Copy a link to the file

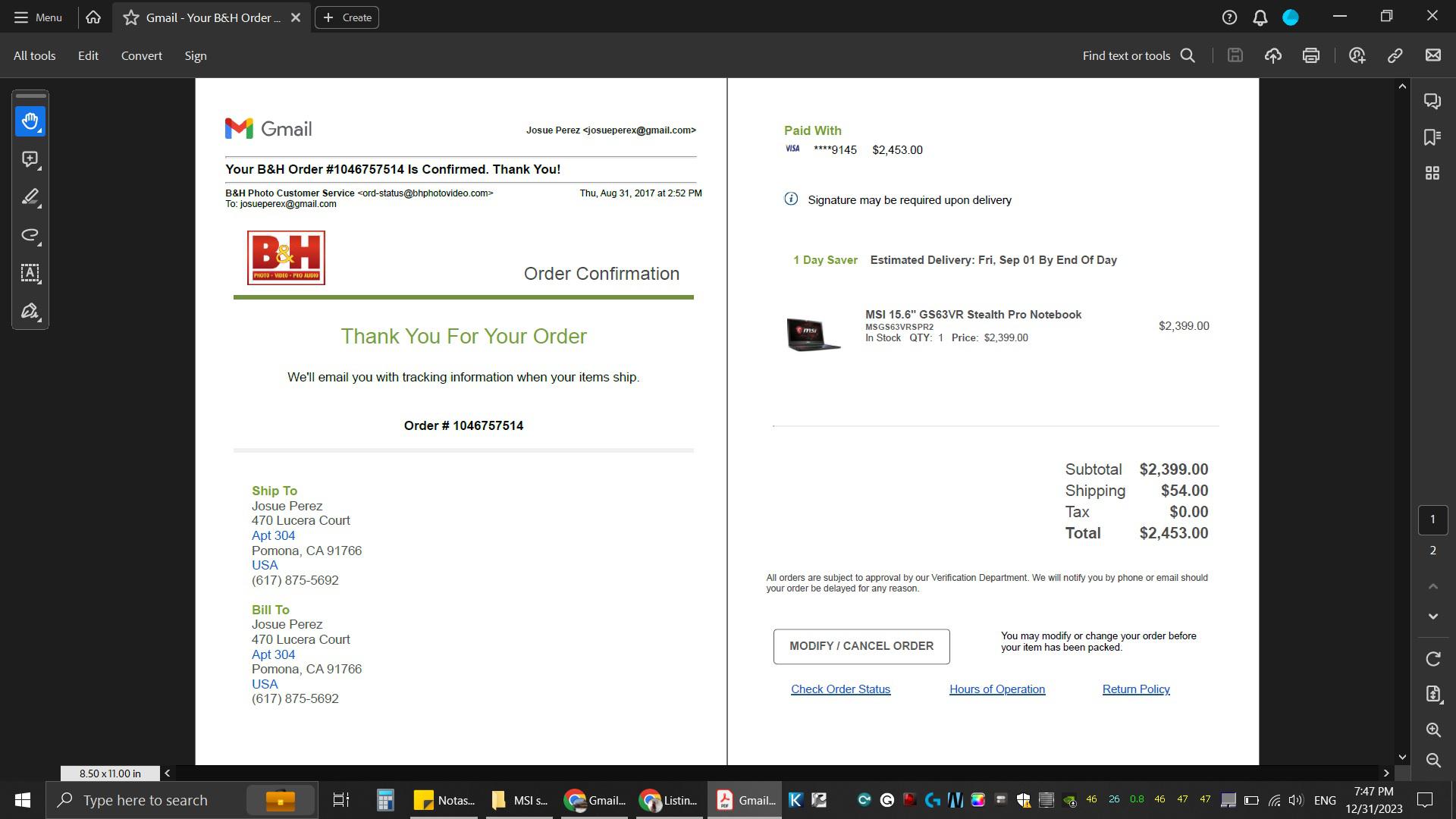1395,55
